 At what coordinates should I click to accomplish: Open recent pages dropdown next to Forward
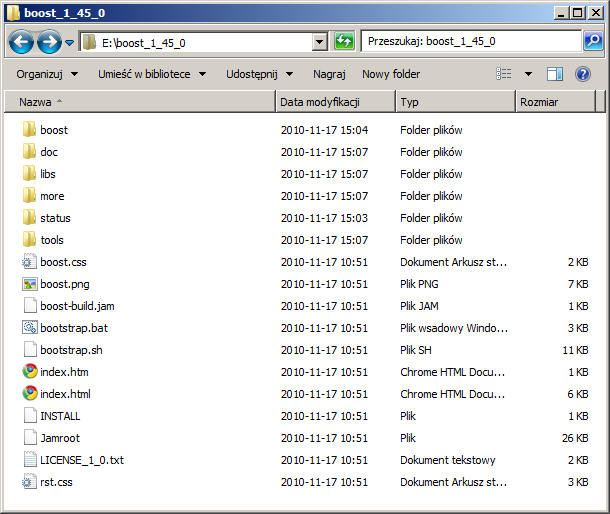(69, 43)
